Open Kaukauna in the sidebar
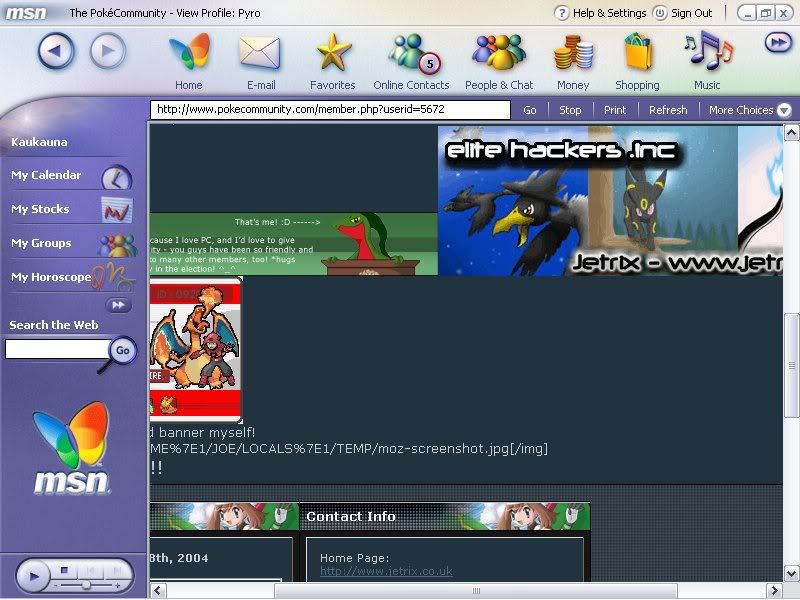 point(39,142)
